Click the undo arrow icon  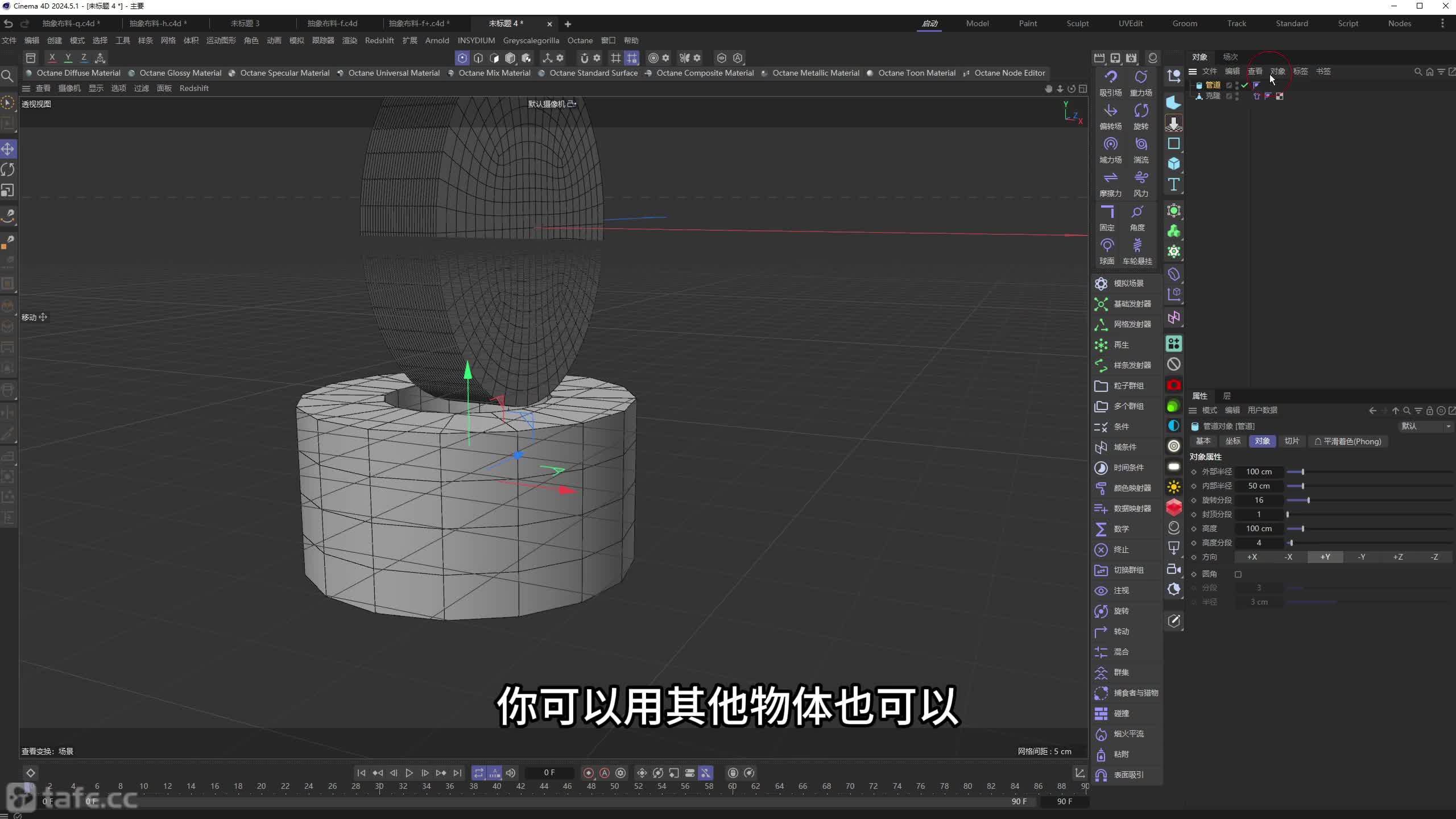click(8, 23)
